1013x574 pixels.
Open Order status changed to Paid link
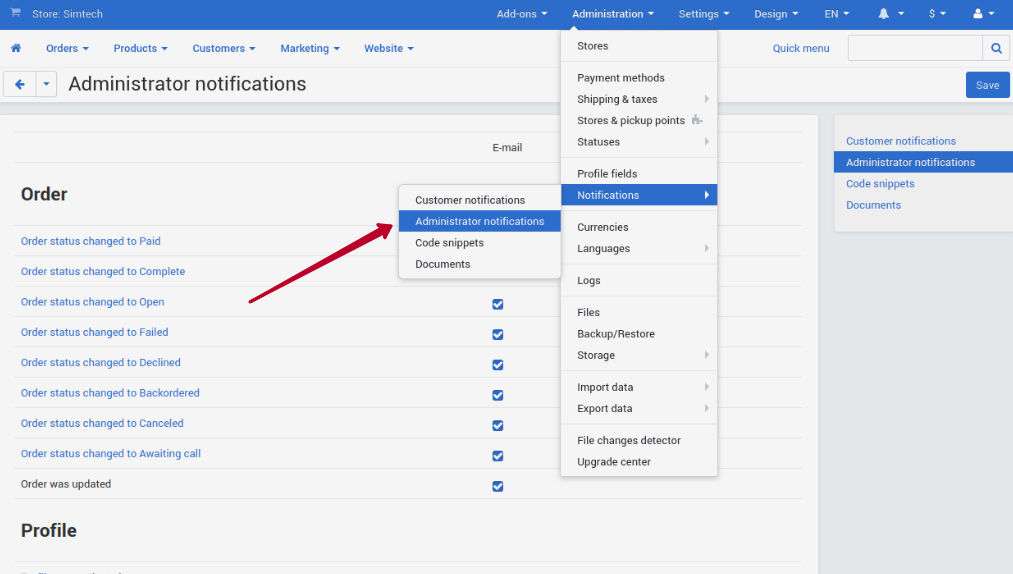pyautogui.click(x=90, y=241)
